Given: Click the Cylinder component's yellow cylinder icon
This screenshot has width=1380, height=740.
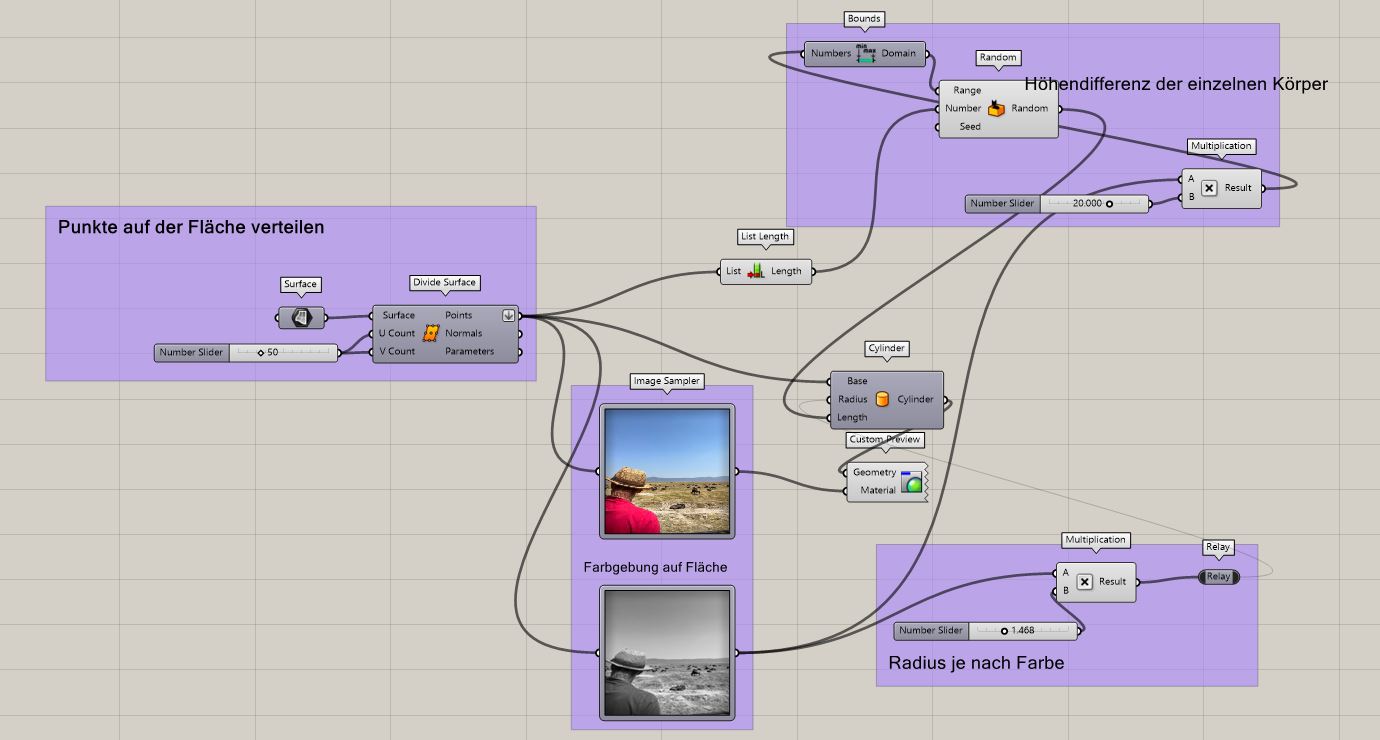Looking at the screenshot, I should pos(885,398).
